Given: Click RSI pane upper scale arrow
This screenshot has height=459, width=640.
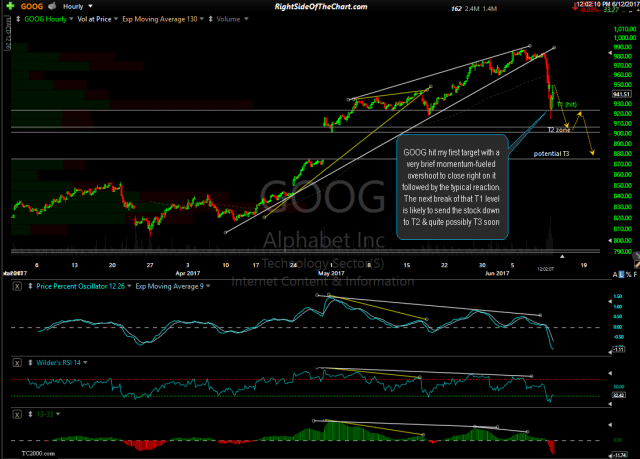Looking at the screenshot, I should coord(610,373).
